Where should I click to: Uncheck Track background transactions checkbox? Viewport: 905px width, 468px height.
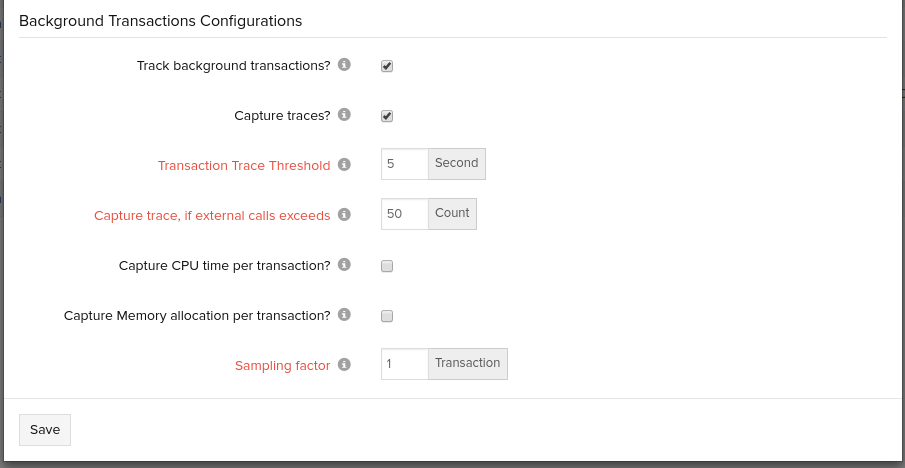point(387,66)
